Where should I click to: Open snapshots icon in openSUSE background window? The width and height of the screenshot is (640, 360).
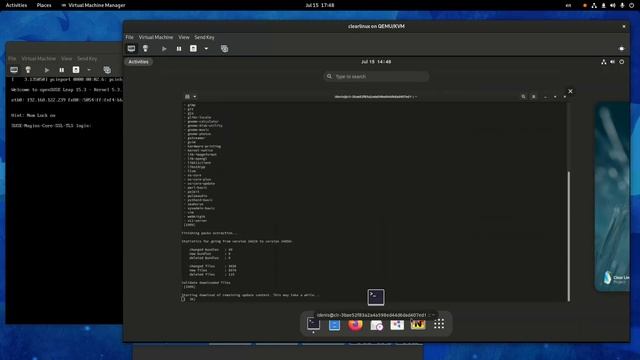click(107, 70)
